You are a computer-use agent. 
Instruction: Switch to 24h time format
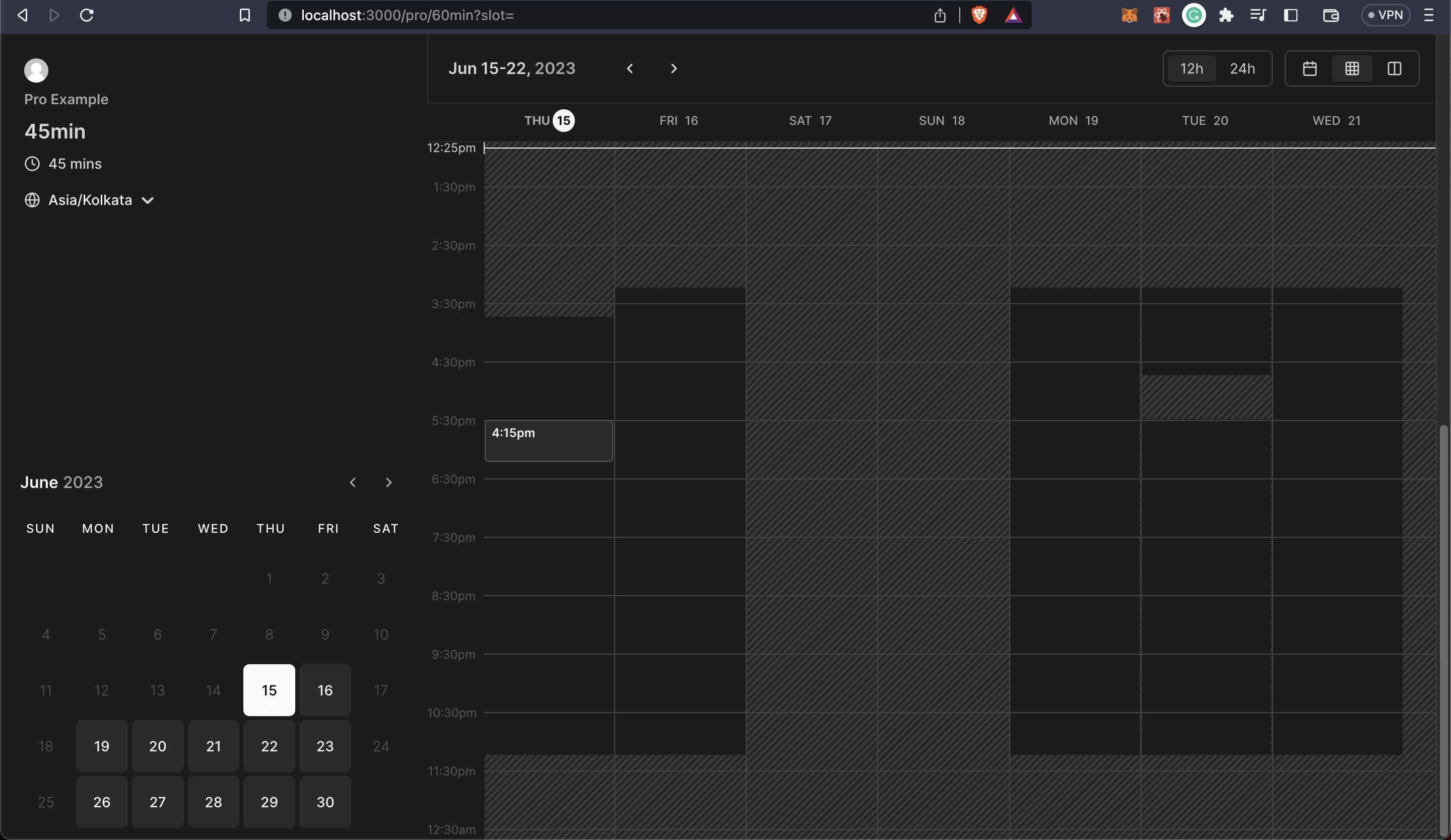coord(1242,68)
